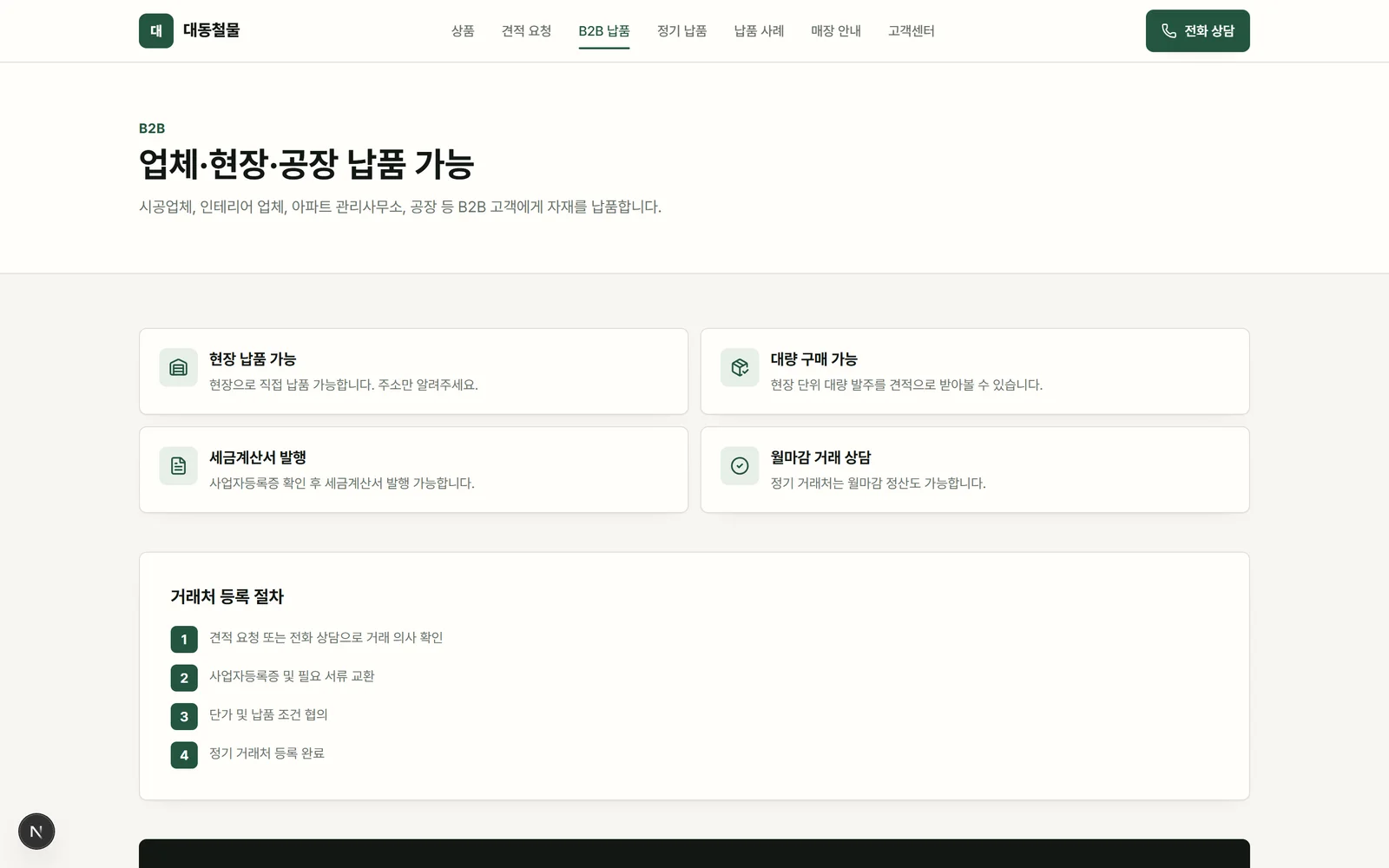
Task: Click the 대동철물 logo icon
Action: coord(156,30)
